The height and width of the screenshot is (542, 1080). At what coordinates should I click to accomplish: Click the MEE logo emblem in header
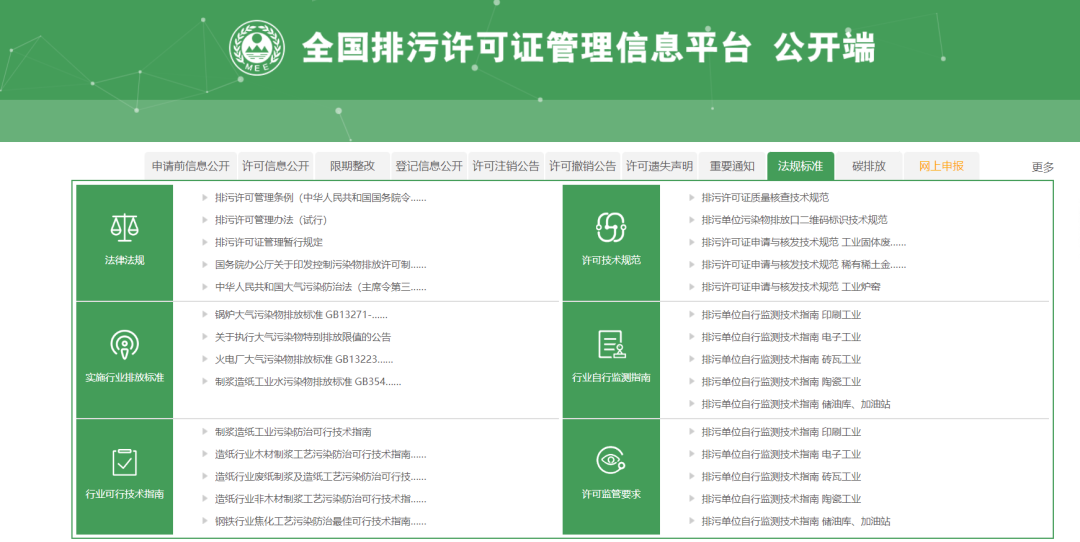point(257,49)
